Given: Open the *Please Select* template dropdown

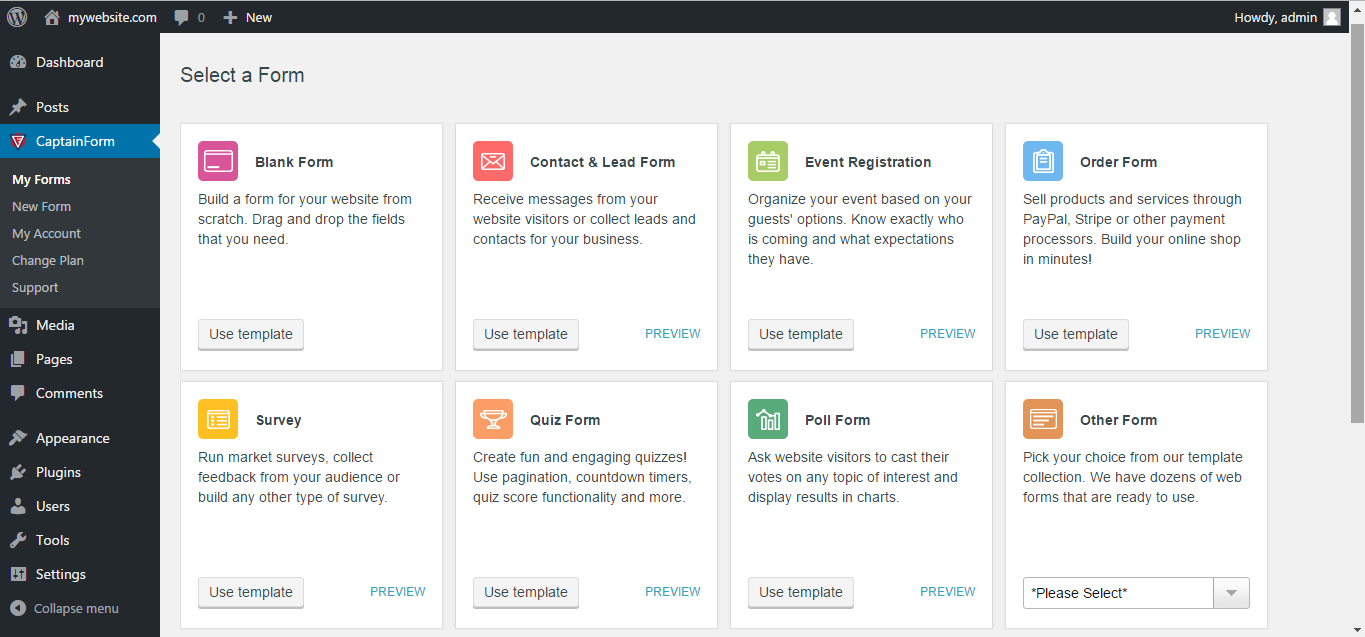Looking at the screenshot, I should pos(1136,593).
